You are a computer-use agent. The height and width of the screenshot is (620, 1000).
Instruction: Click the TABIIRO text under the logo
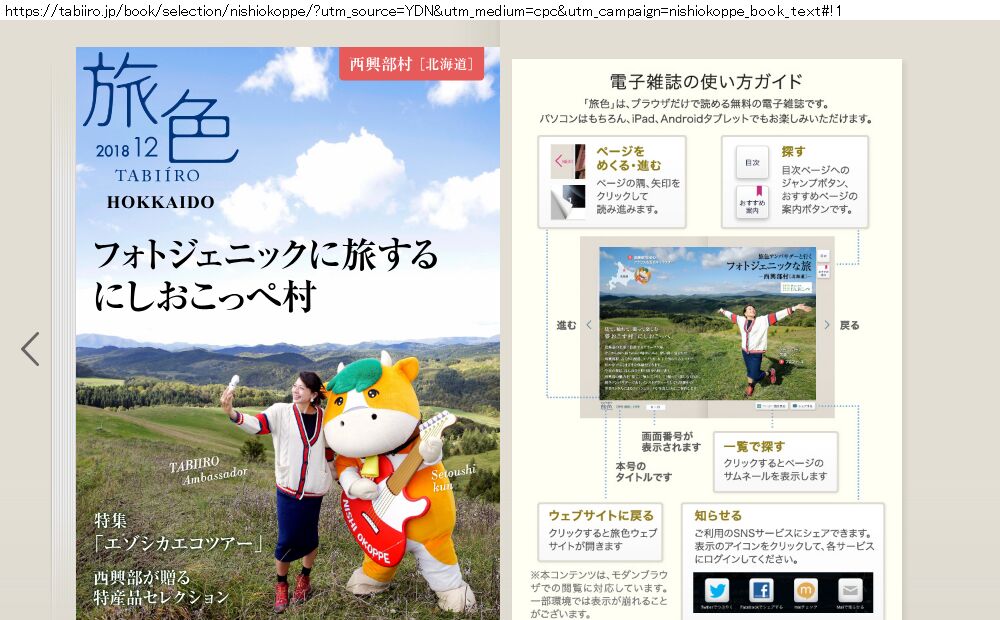158,175
